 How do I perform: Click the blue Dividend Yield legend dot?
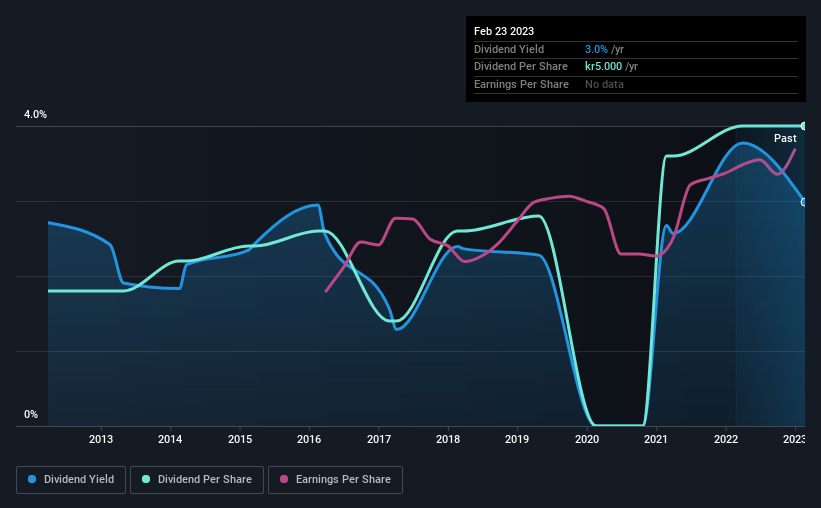pyautogui.click(x=33, y=480)
